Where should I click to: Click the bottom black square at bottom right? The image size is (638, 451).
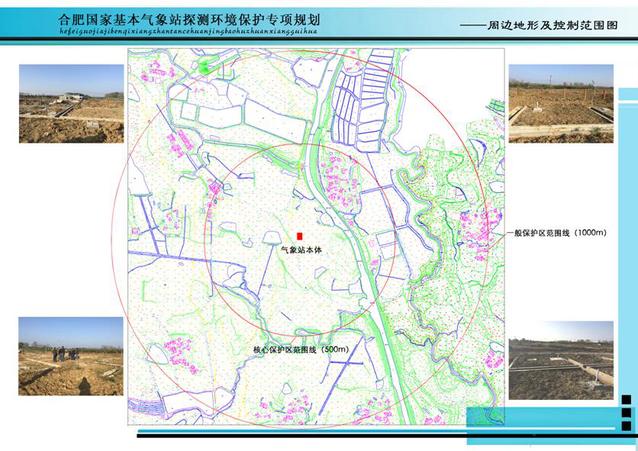pyautogui.click(x=626, y=425)
